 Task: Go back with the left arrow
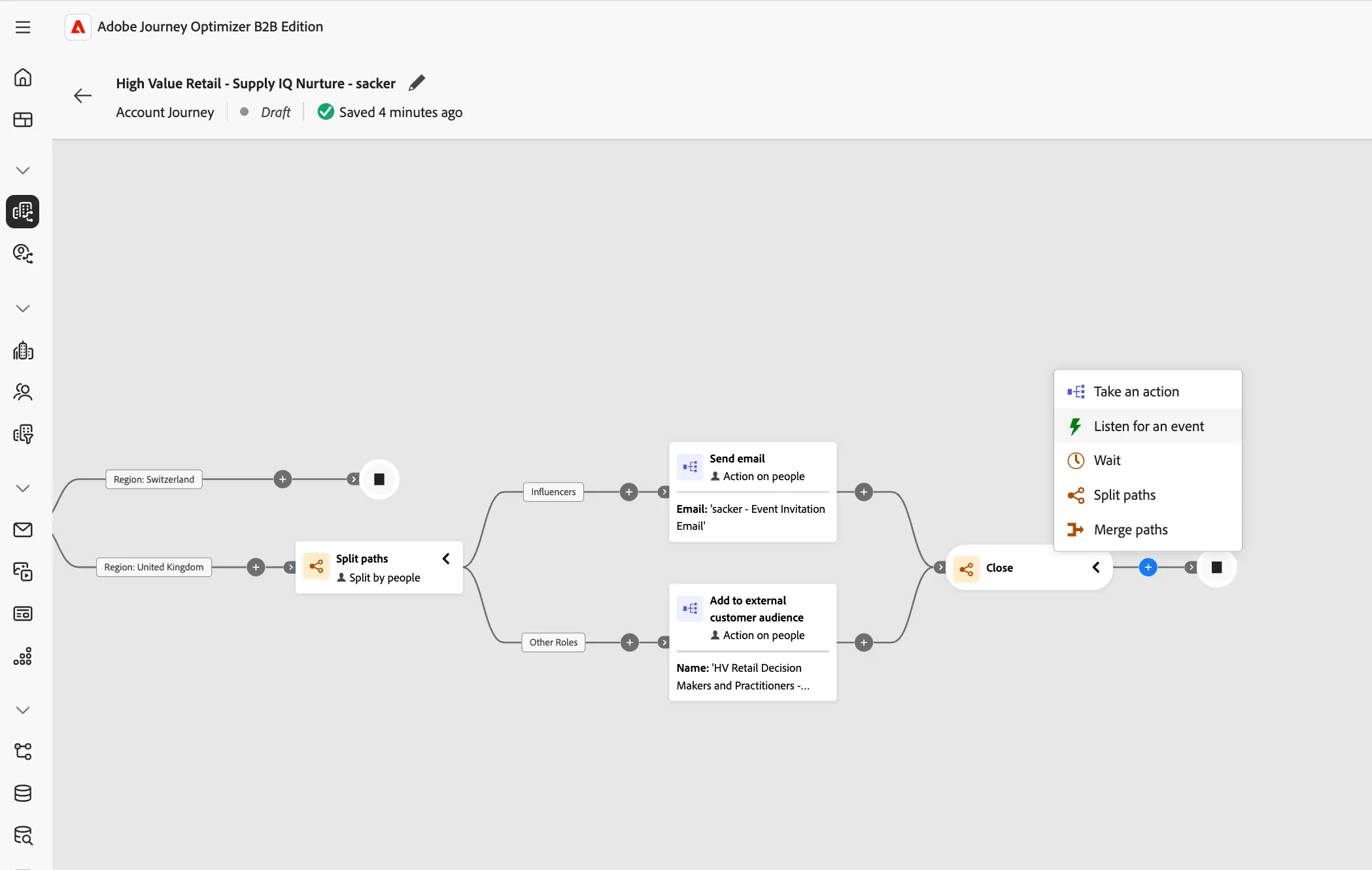click(x=82, y=96)
